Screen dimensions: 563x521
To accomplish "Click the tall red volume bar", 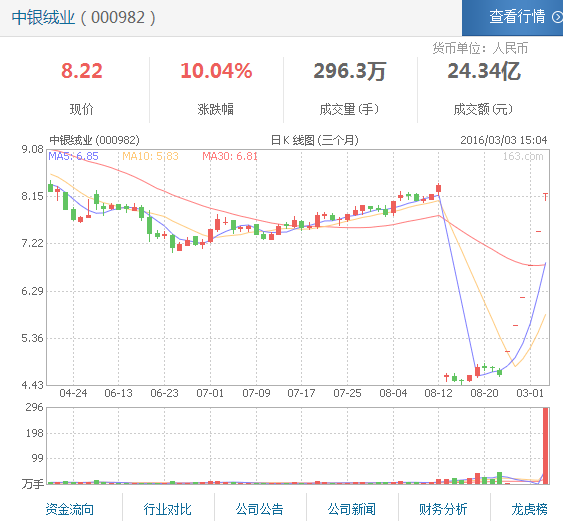I will tap(546, 446).
